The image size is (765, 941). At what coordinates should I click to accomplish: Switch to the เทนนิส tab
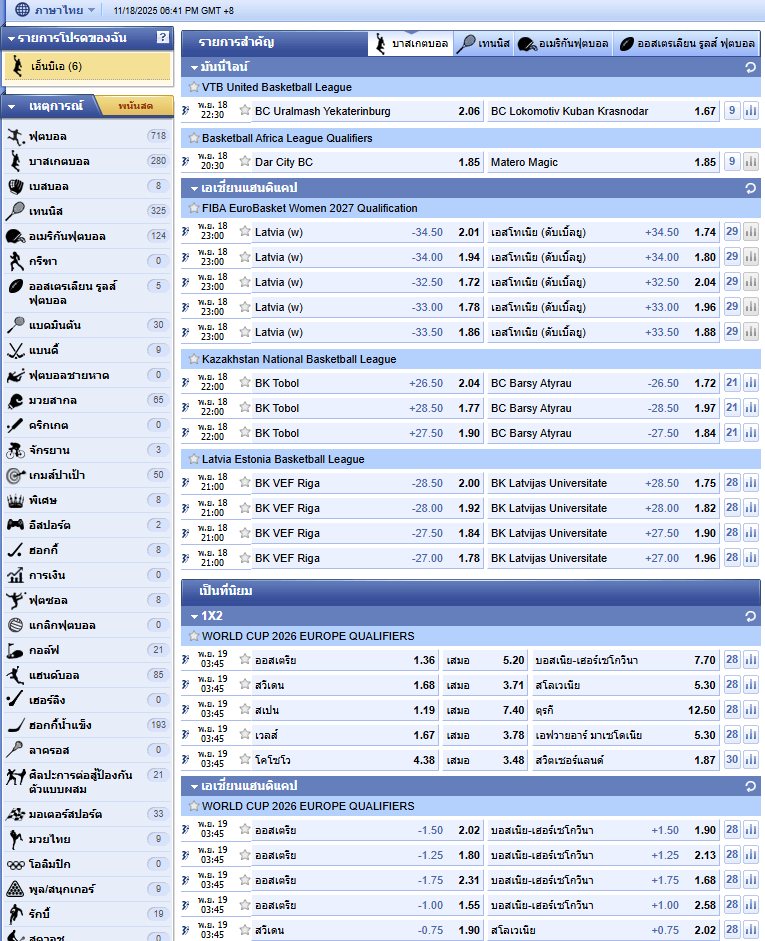click(484, 44)
